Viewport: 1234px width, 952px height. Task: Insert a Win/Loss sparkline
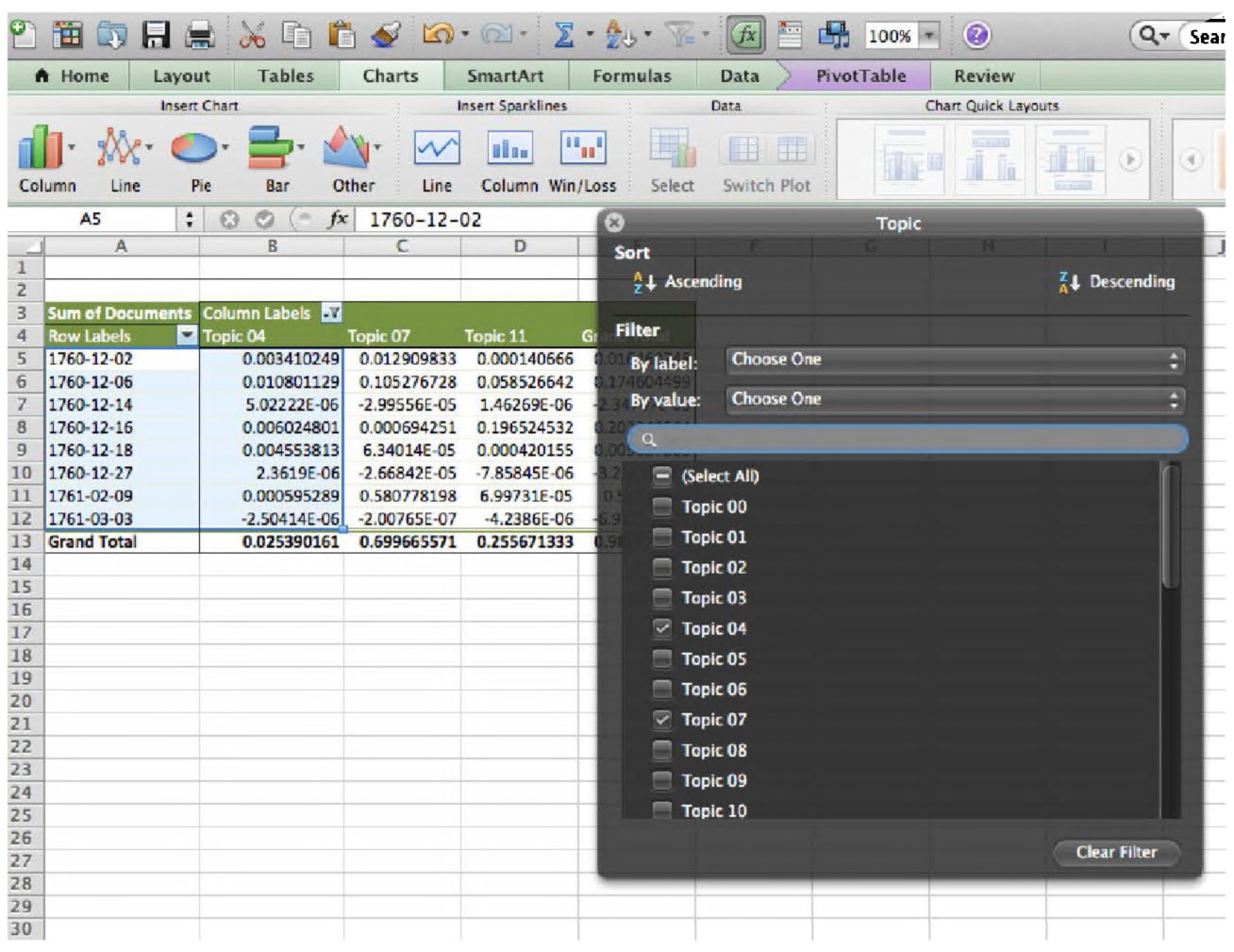click(582, 159)
